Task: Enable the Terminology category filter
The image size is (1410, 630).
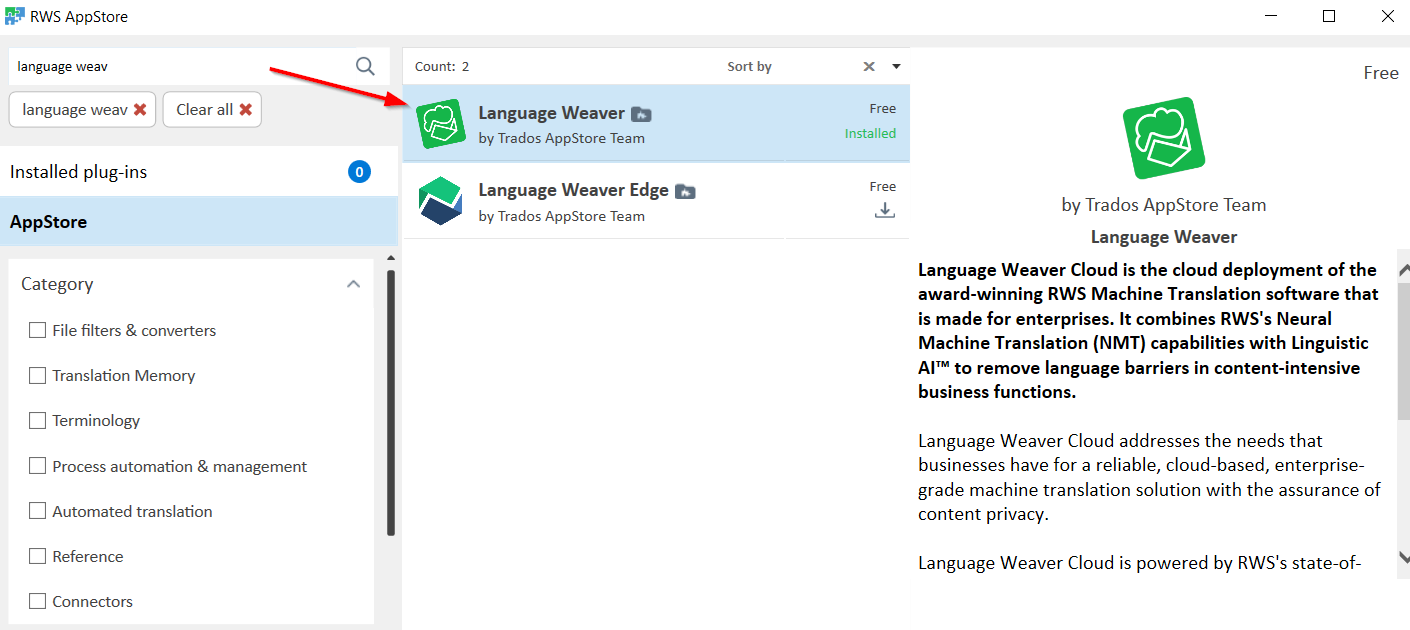Action: tap(38, 420)
